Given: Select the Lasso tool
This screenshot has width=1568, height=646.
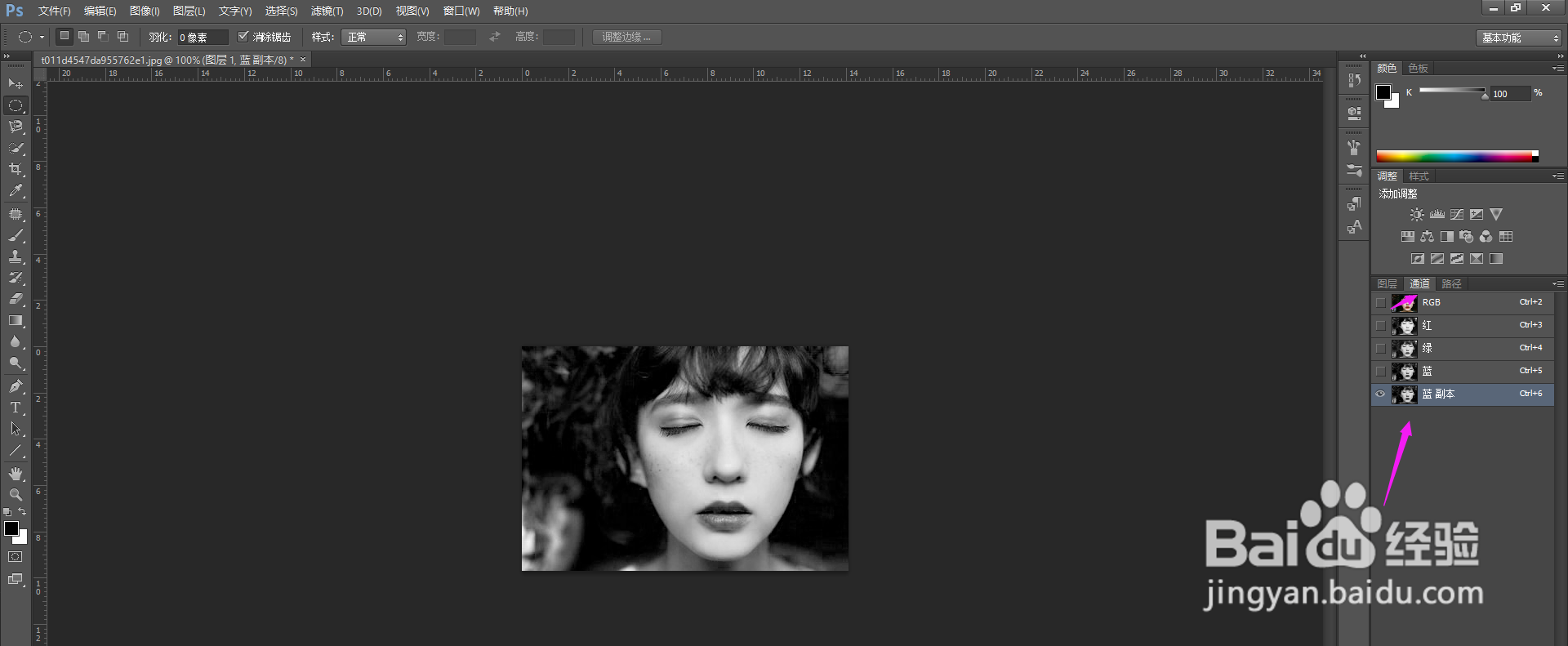Looking at the screenshot, I should coord(16,127).
